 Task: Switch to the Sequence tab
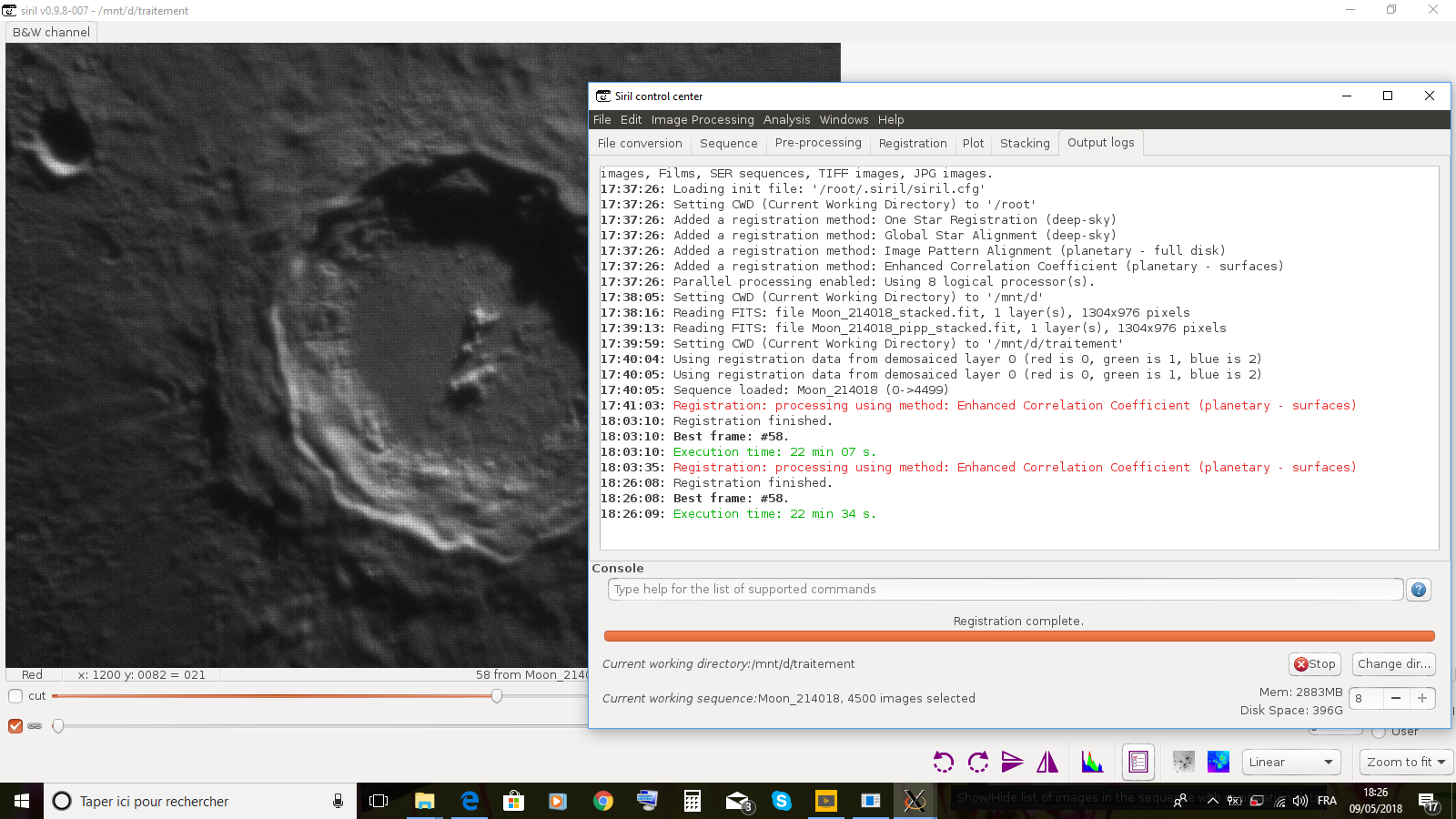pos(729,143)
